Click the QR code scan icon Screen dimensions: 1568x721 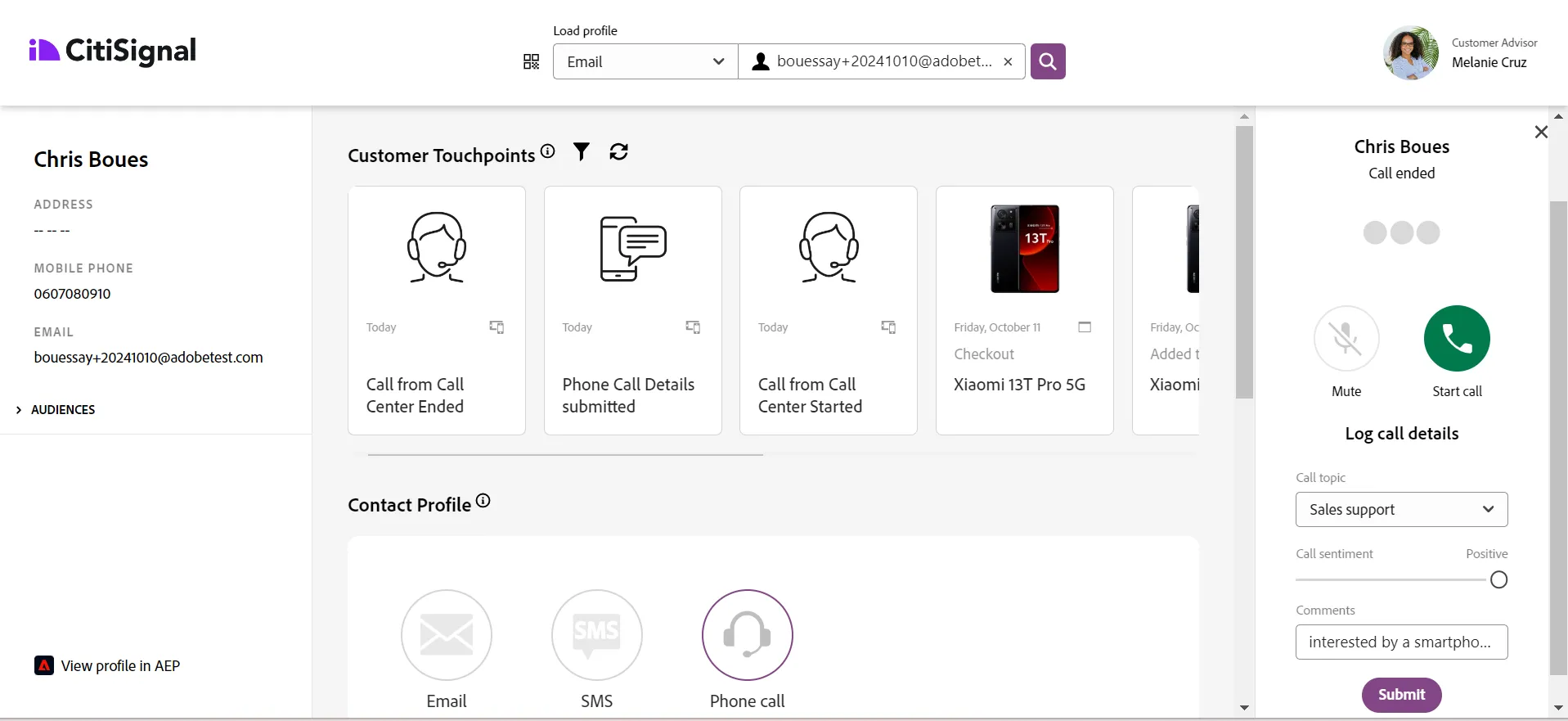(x=531, y=61)
